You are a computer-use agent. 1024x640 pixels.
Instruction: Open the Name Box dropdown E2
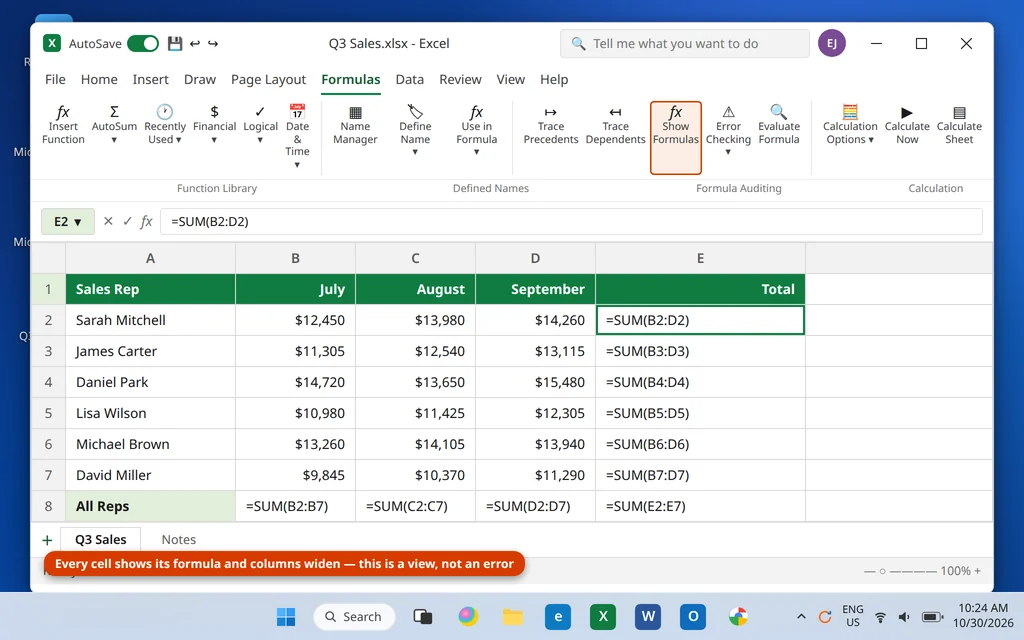click(68, 221)
